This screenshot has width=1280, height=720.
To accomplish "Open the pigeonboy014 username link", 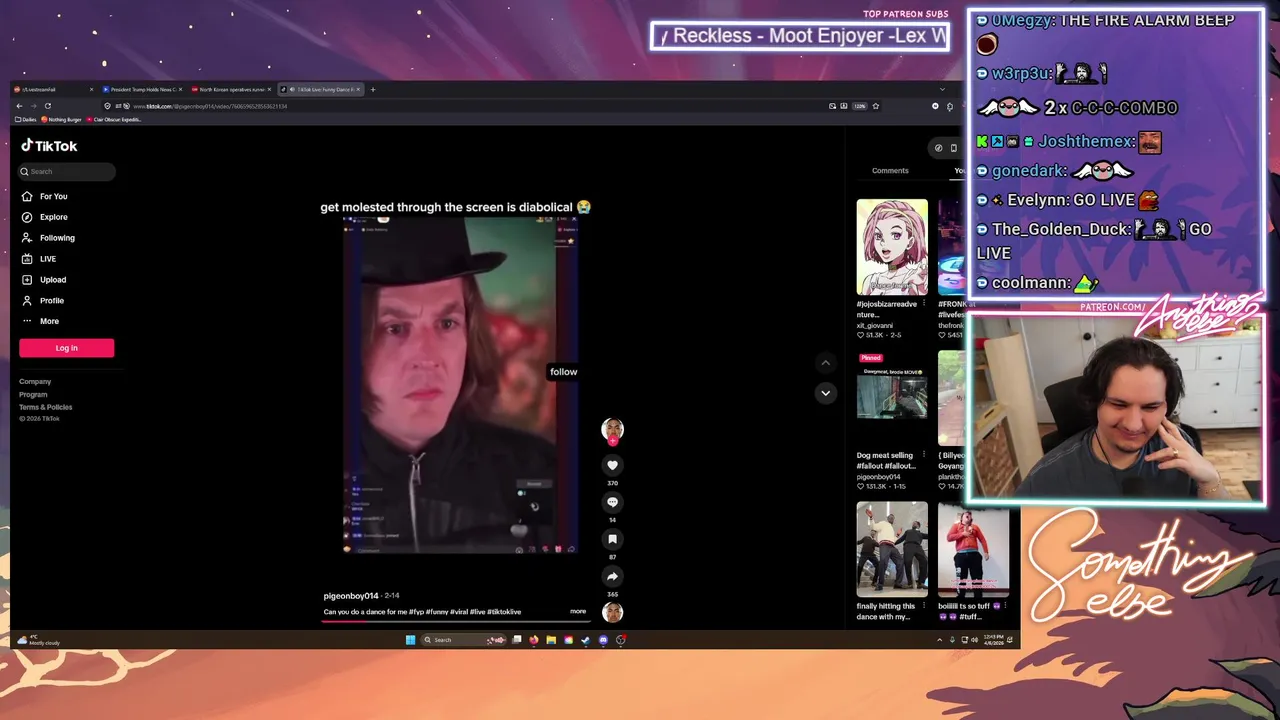I will pos(351,596).
